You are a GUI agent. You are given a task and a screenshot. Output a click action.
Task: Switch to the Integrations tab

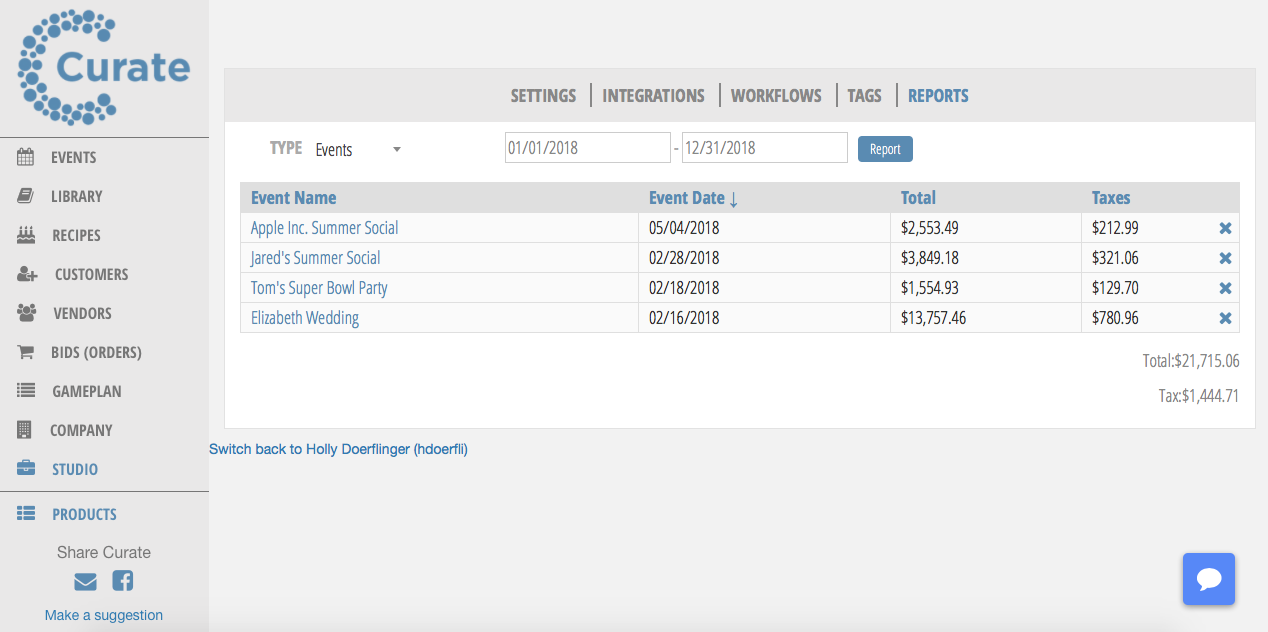[x=653, y=96]
